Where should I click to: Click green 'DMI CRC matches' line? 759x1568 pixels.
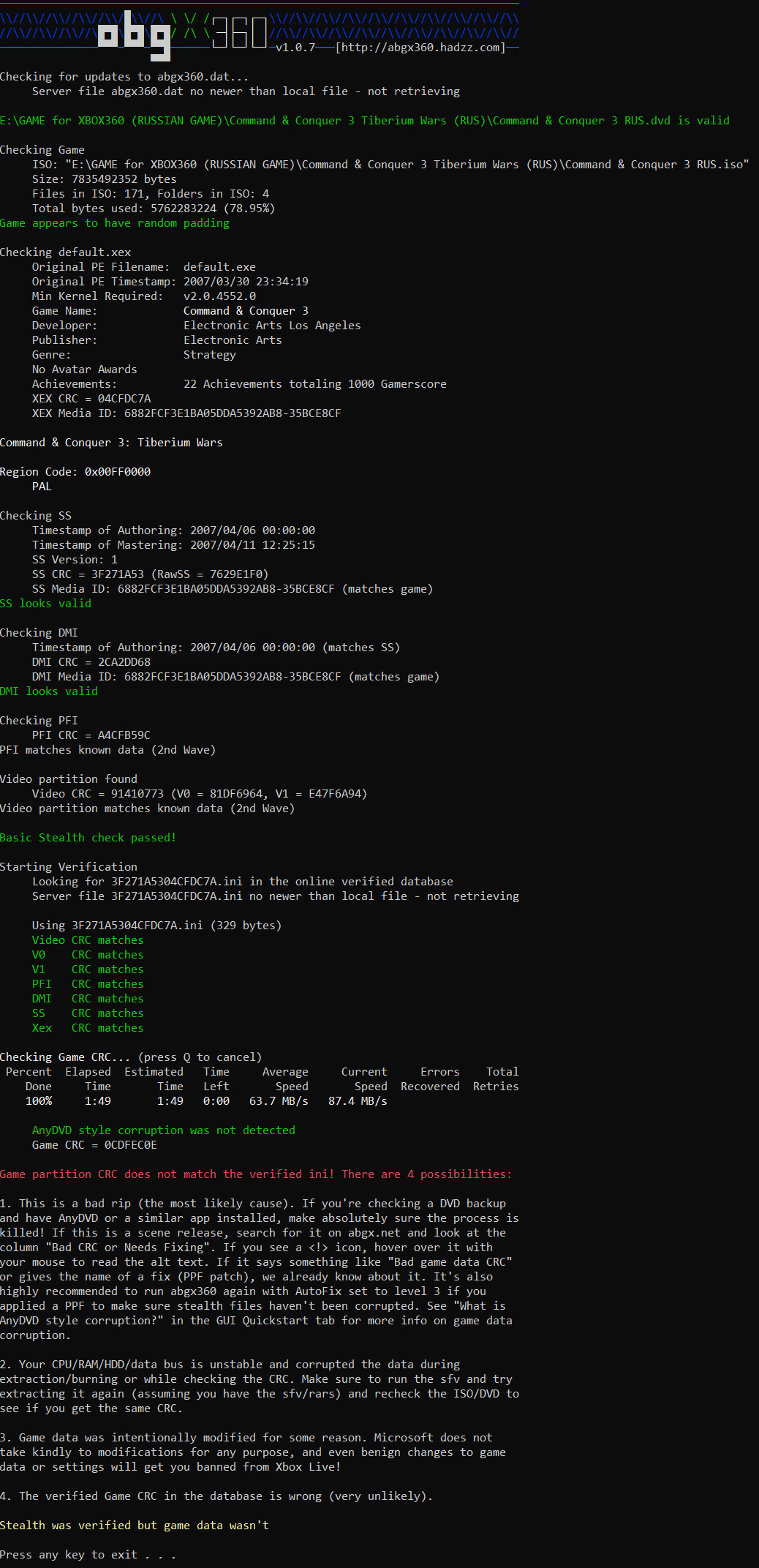(88, 999)
